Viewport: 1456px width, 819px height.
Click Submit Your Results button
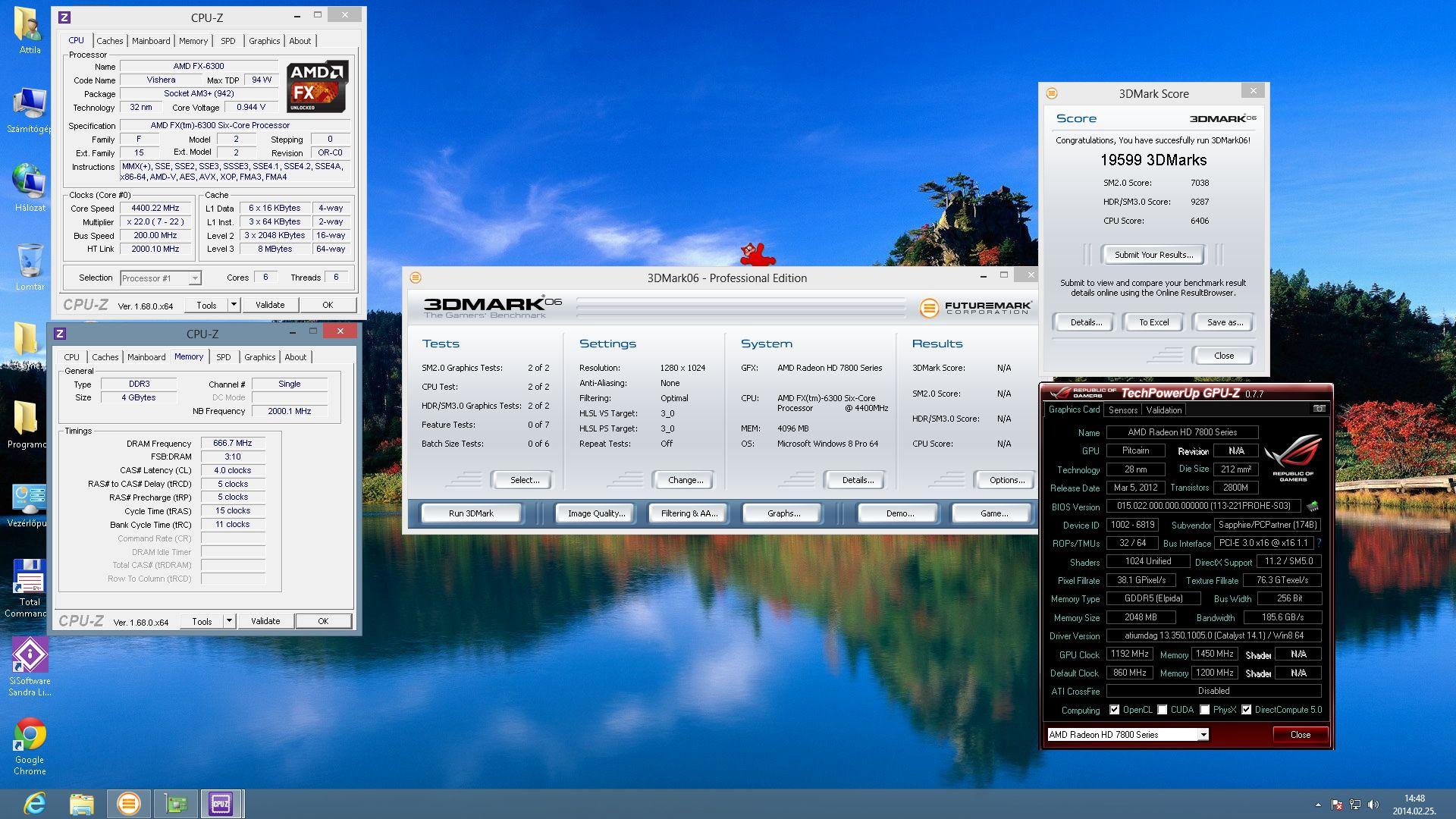point(1153,255)
